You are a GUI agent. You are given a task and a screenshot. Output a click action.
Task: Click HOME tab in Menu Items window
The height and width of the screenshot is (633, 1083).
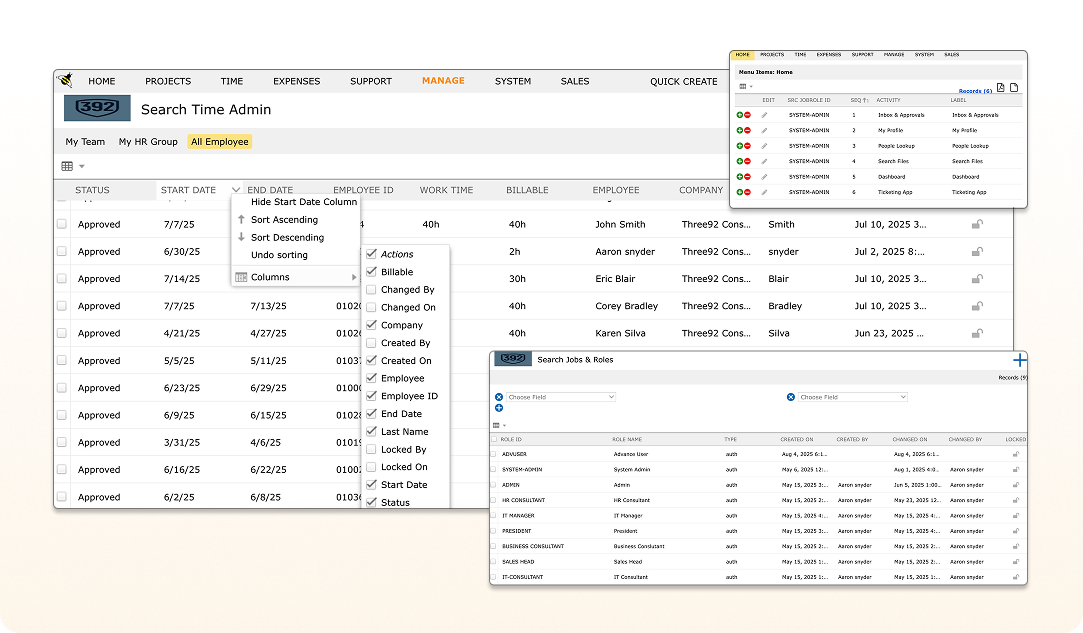pos(742,55)
